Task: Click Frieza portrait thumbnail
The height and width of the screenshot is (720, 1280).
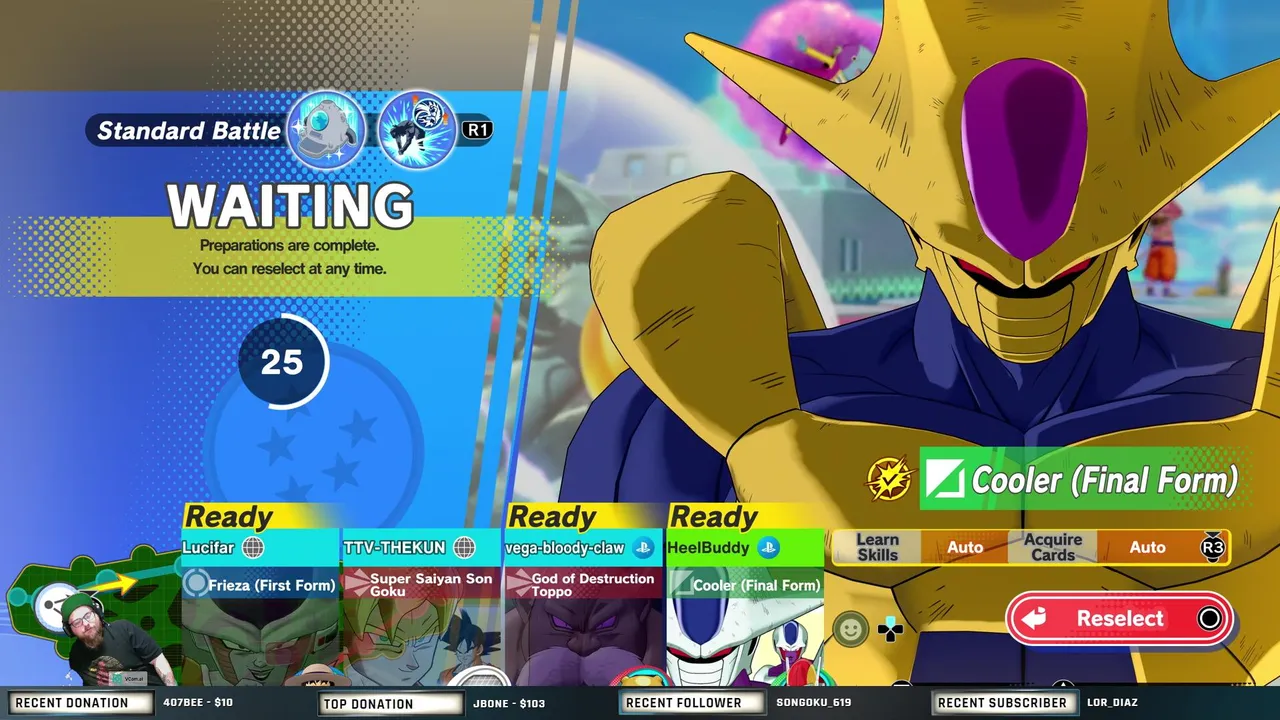Action: (x=262, y=642)
